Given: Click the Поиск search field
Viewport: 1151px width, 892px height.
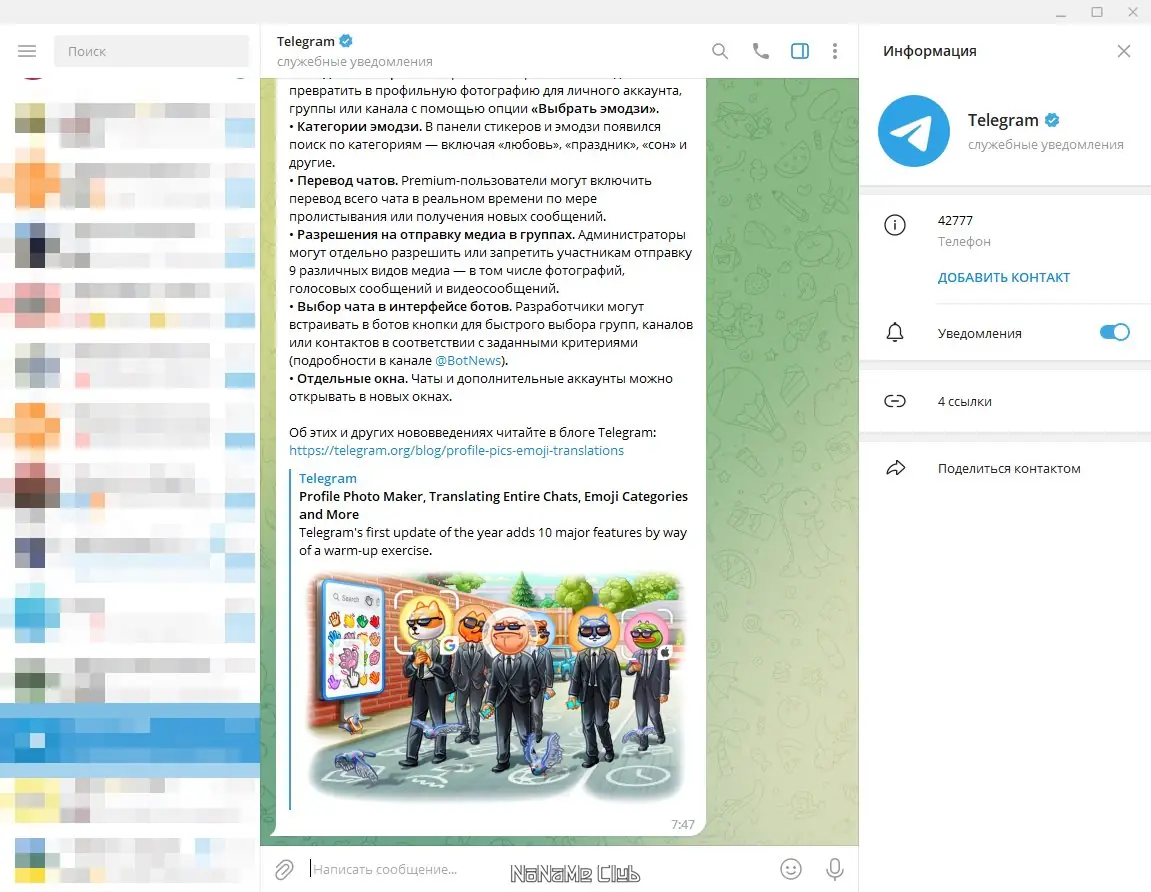Looking at the screenshot, I should pyautogui.click(x=151, y=51).
